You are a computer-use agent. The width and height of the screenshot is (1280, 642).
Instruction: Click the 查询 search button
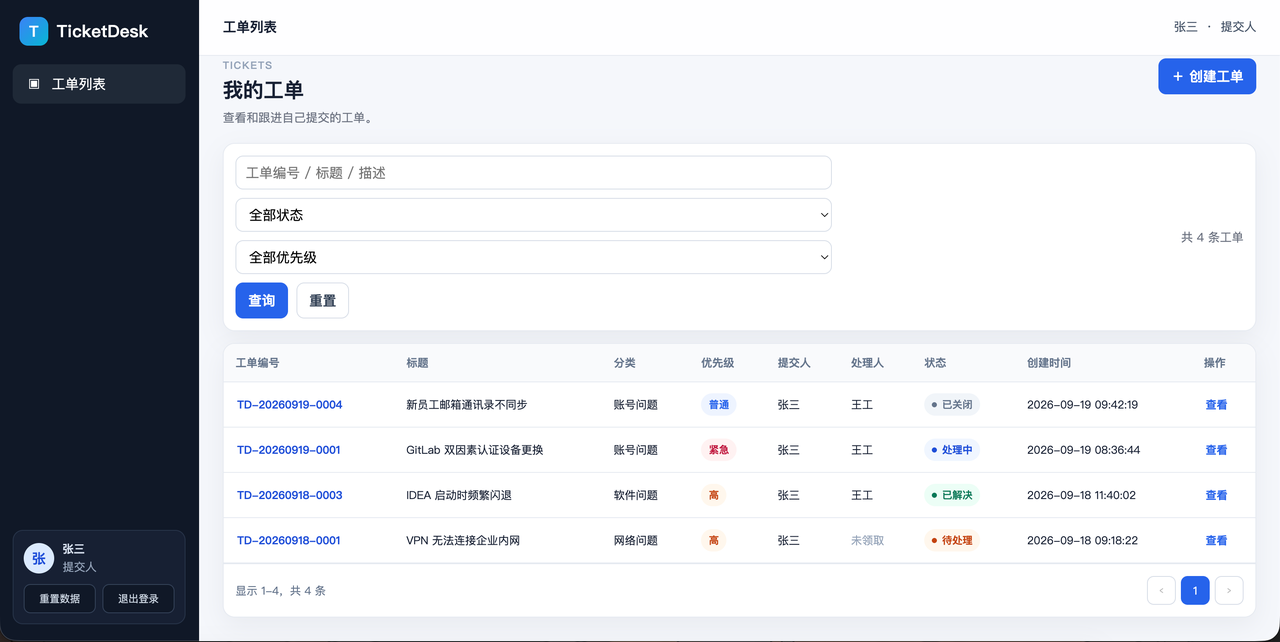click(x=262, y=300)
